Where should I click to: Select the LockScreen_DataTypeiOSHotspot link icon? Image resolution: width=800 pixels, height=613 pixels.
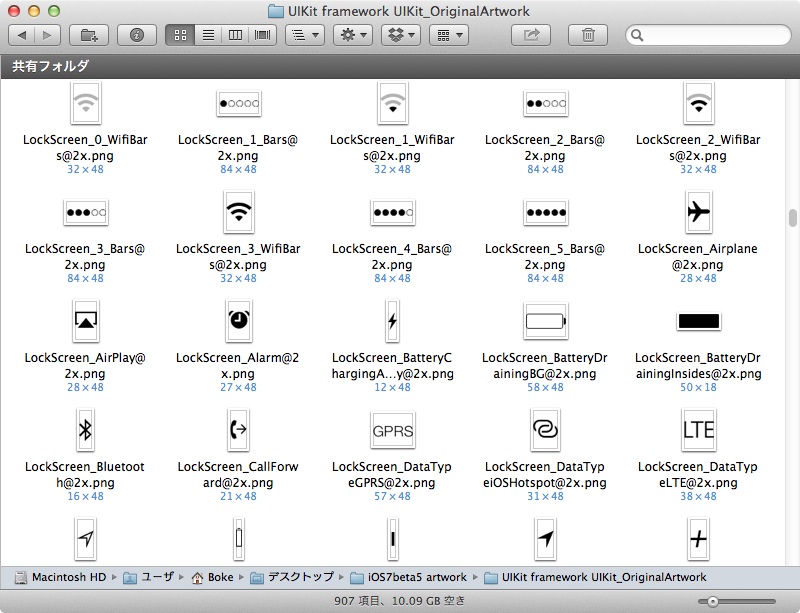click(545, 430)
